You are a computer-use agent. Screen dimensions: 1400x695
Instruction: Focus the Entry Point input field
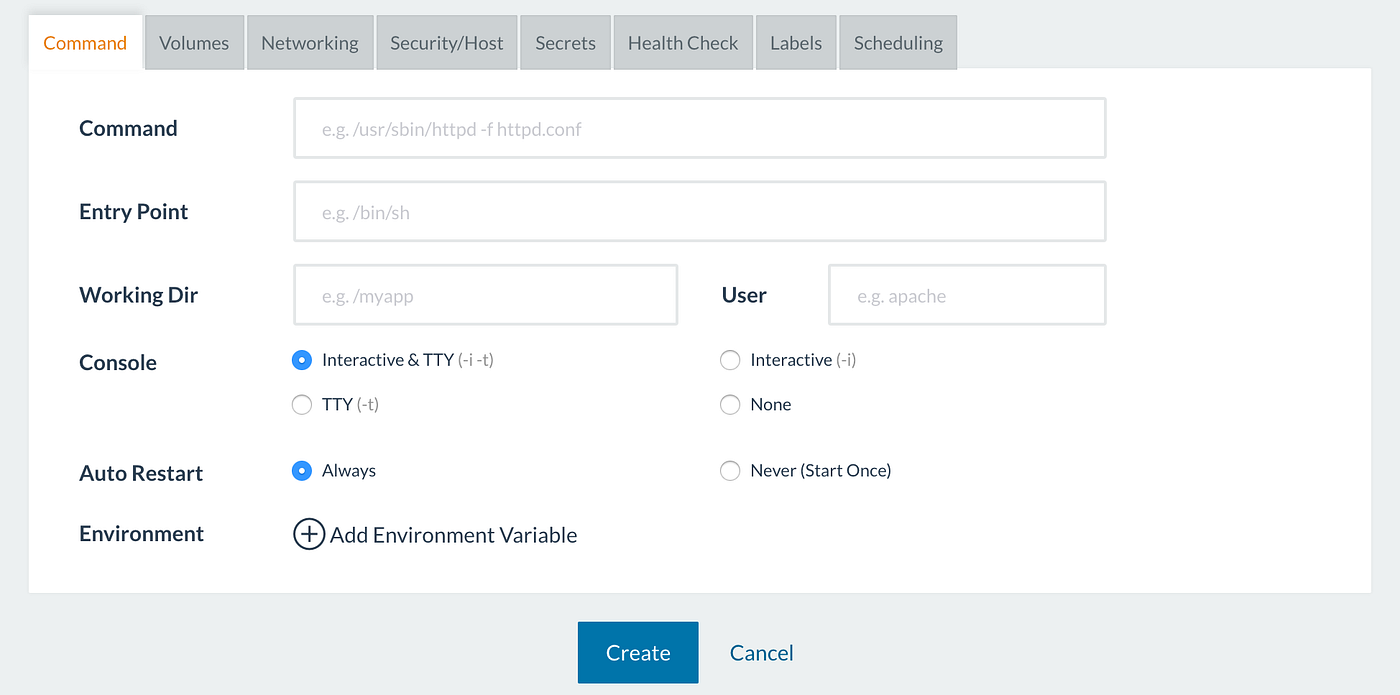pyautogui.click(x=699, y=211)
